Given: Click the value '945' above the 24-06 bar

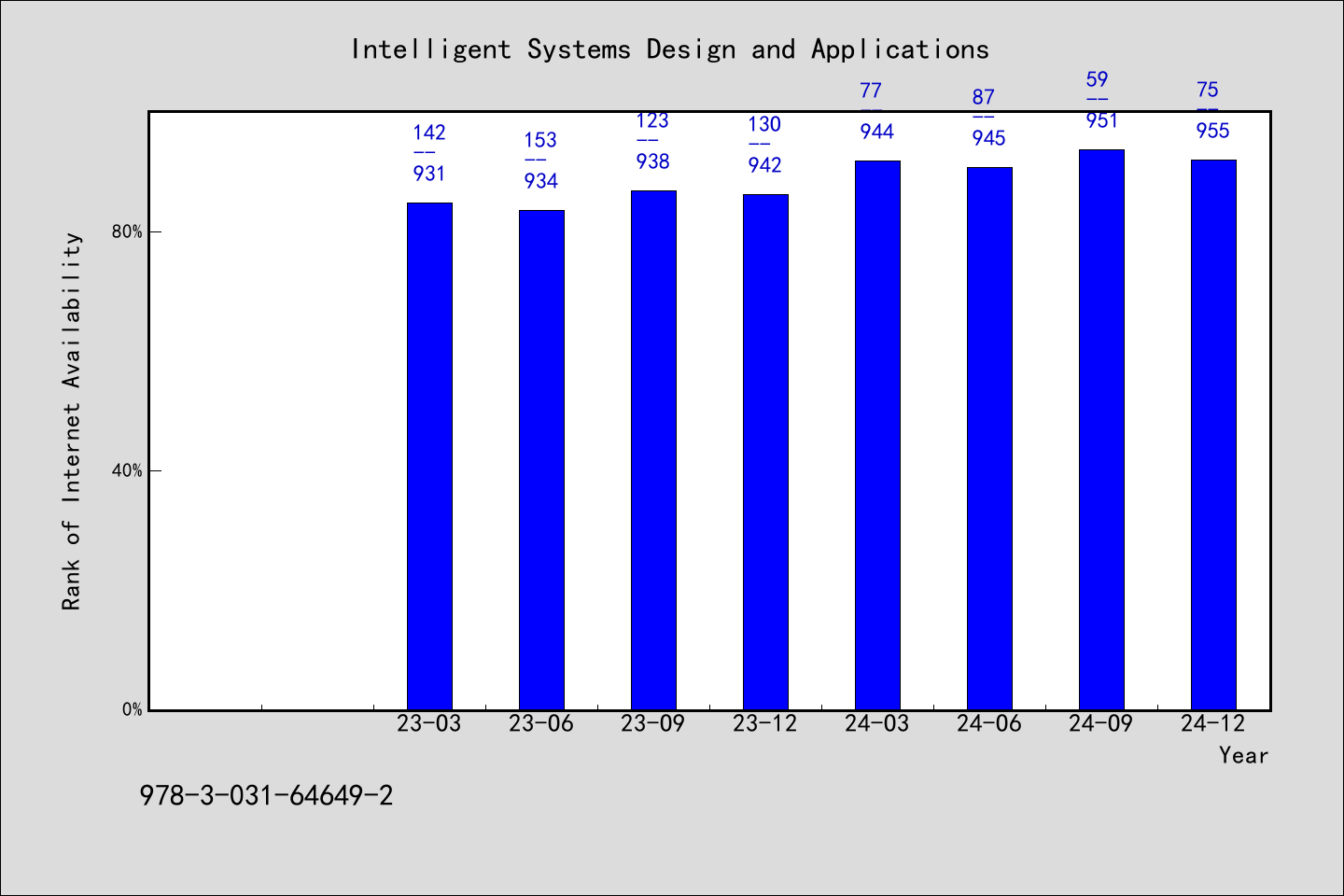Looking at the screenshot, I should tap(988, 138).
